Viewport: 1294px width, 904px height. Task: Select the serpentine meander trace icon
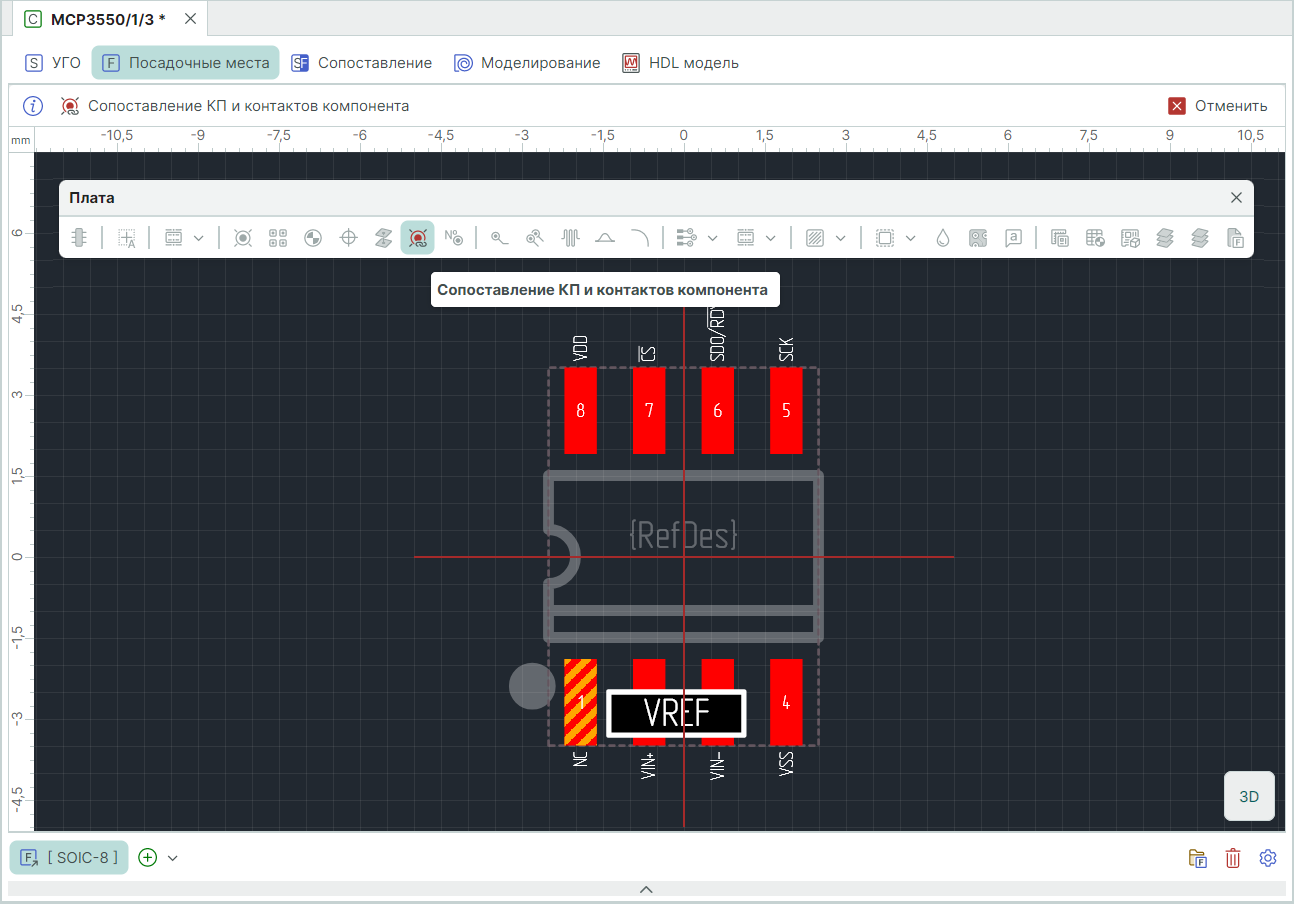point(570,238)
